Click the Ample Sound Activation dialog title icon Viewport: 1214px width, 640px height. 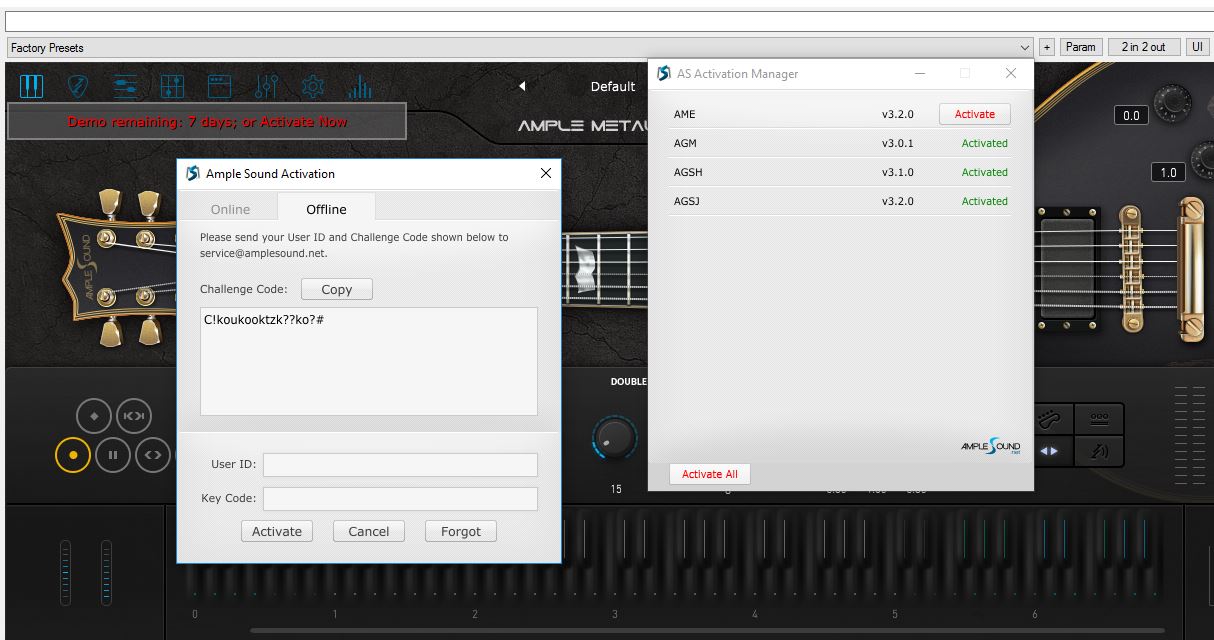coord(193,173)
